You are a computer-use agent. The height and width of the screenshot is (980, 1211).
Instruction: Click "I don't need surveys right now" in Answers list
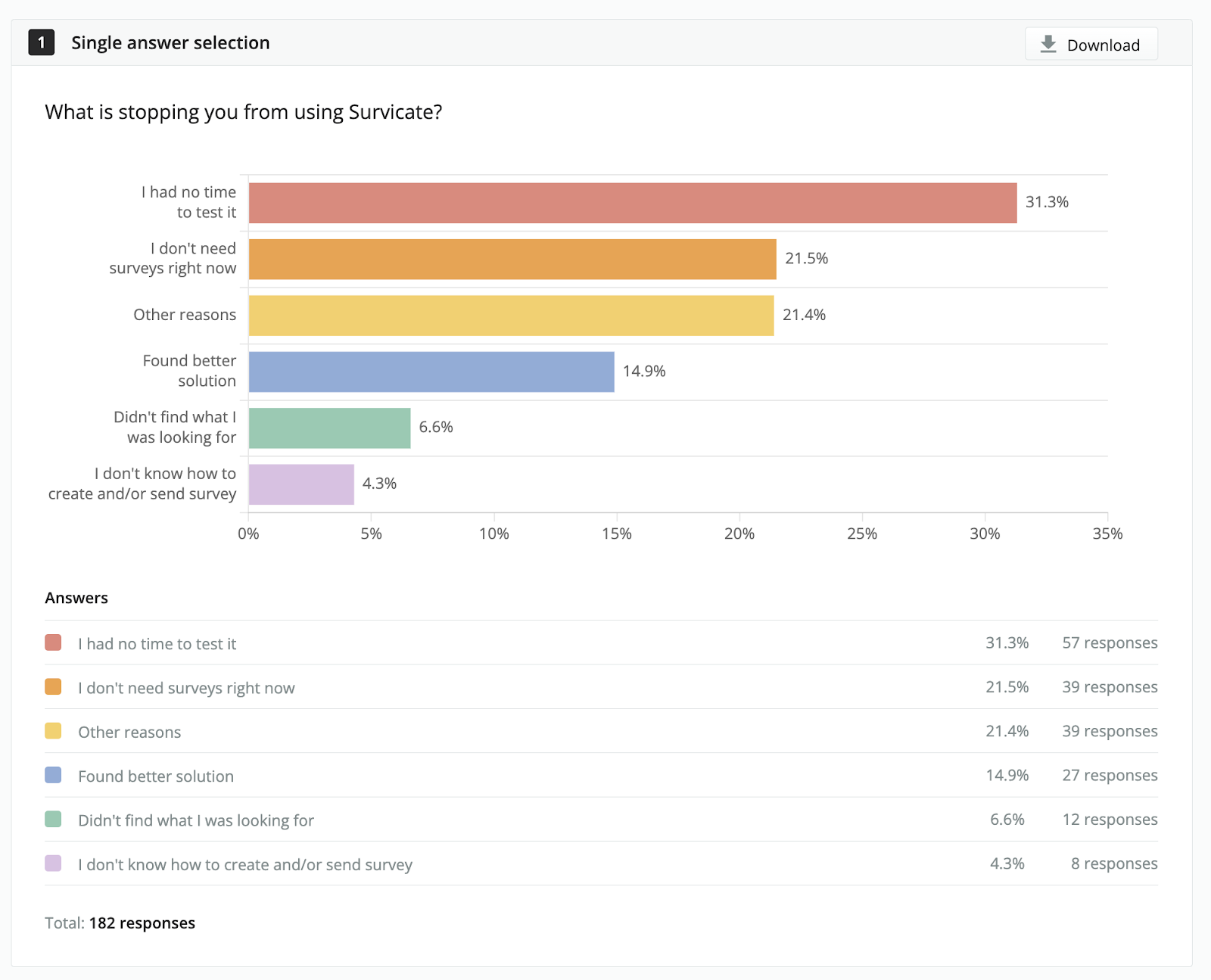tap(186, 688)
